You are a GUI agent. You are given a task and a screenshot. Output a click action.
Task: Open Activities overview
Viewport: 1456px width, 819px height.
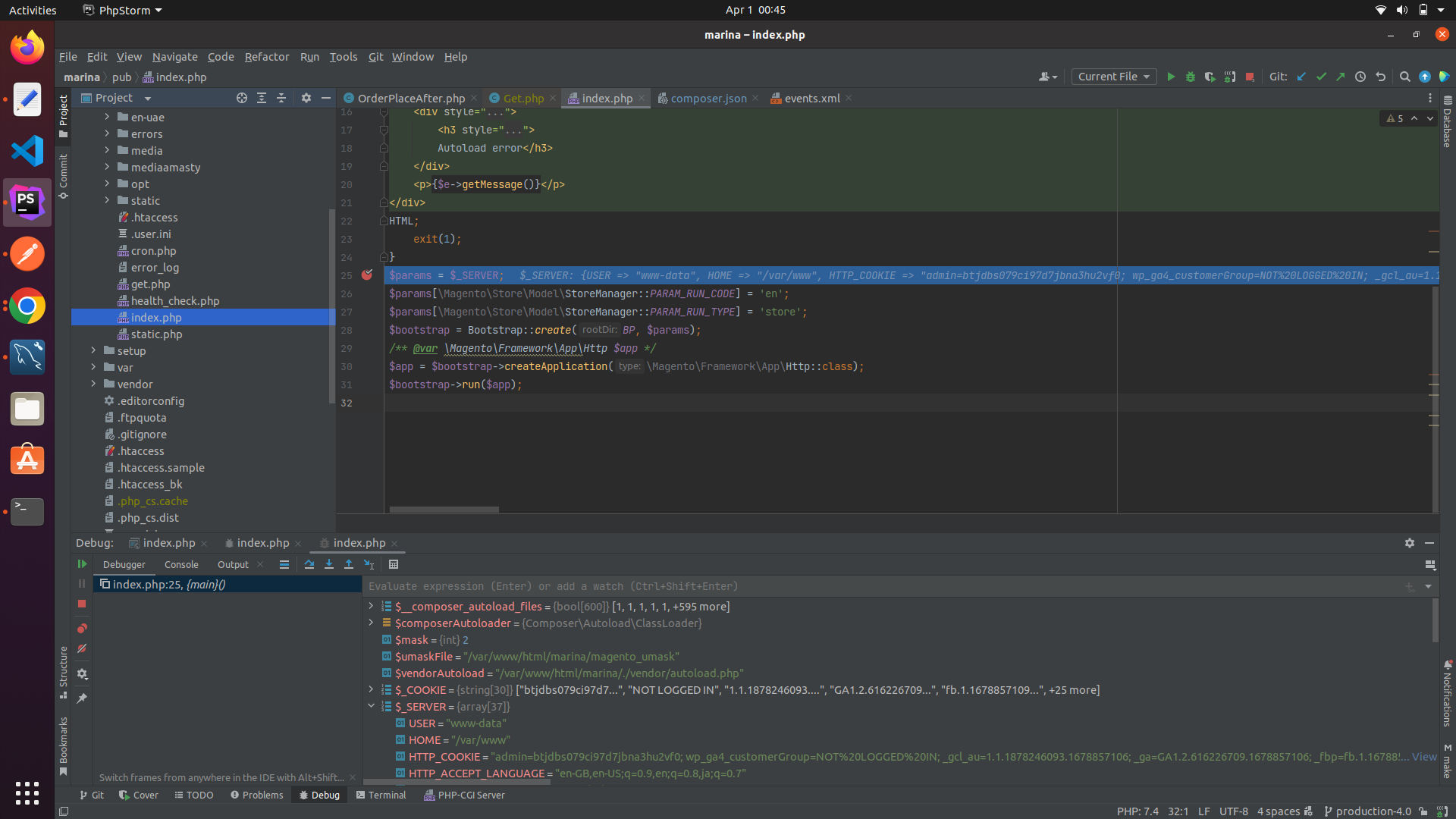33,10
